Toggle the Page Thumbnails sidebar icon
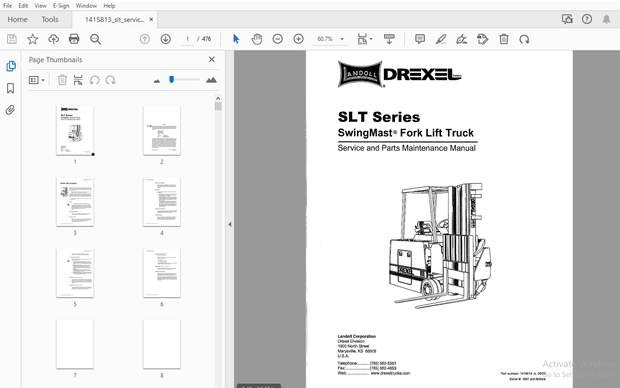 (11, 66)
